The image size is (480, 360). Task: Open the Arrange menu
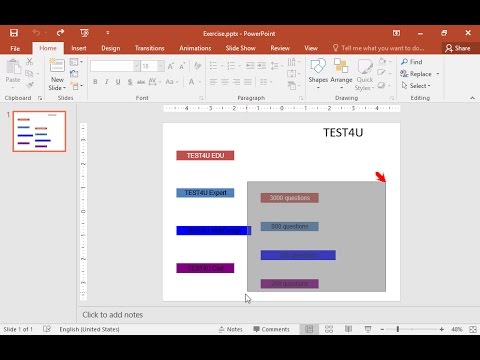(x=341, y=73)
